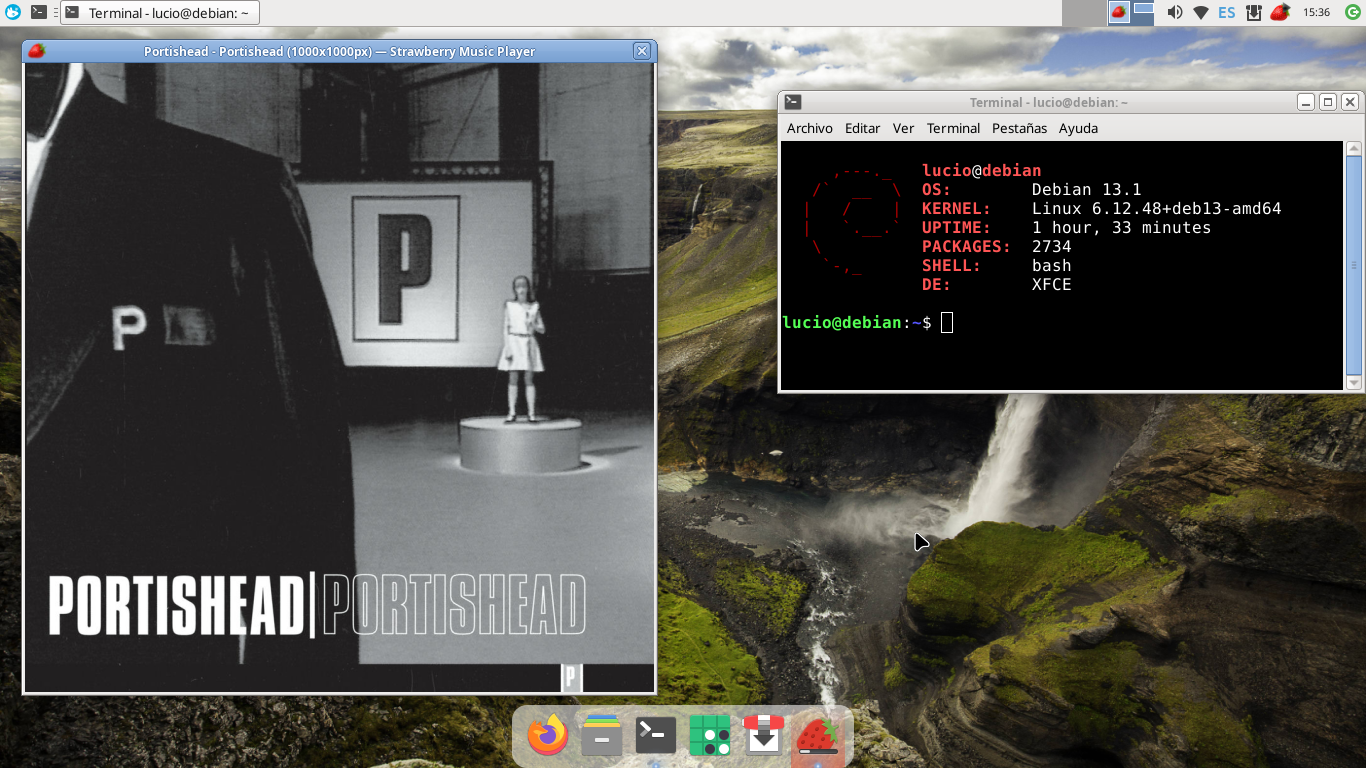Click the ES keyboard layout indicator
This screenshot has height=768, width=1366.
[x=1226, y=13]
